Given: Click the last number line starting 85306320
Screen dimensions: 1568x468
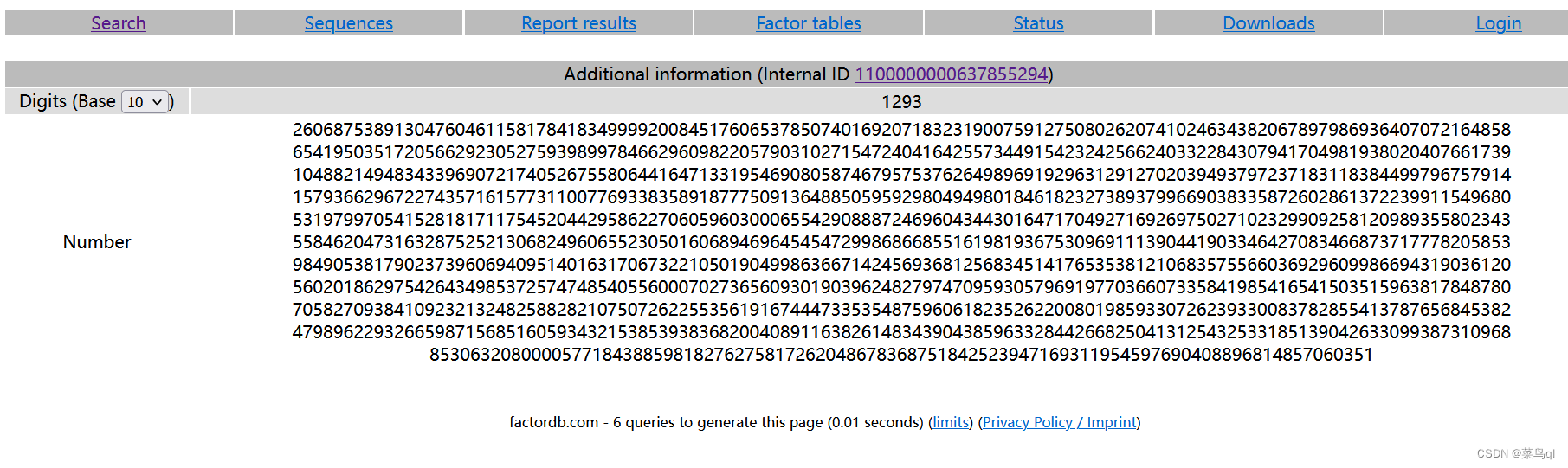Looking at the screenshot, I should [x=901, y=355].
